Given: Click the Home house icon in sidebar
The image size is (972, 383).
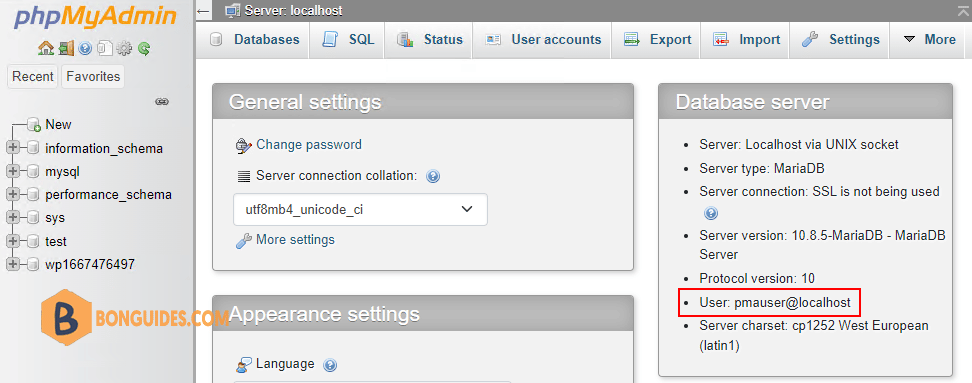Looking at the screenshot, I should point(45,48).
